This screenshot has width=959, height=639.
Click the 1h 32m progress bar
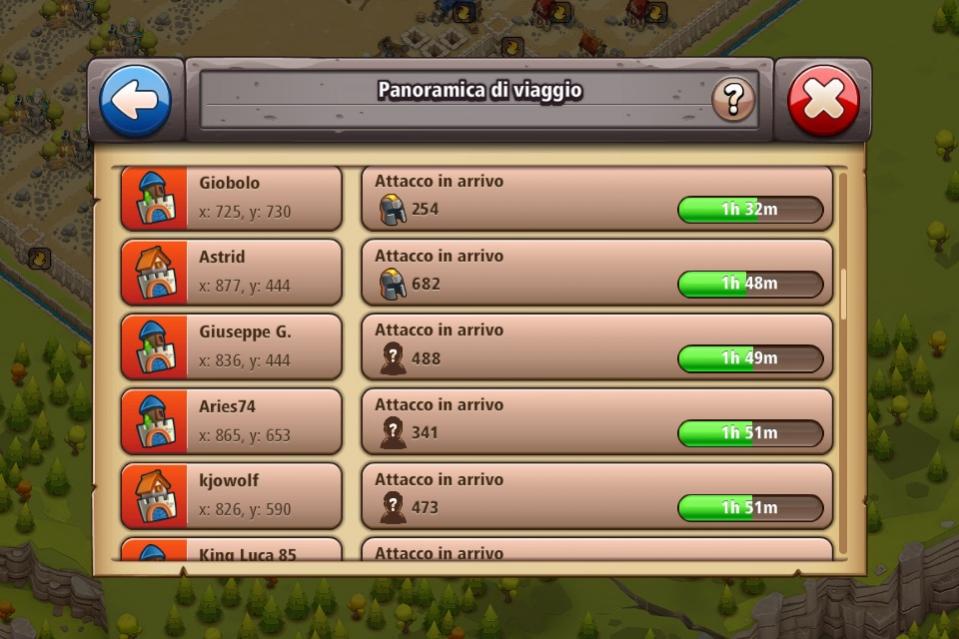[x=750, y=210]
